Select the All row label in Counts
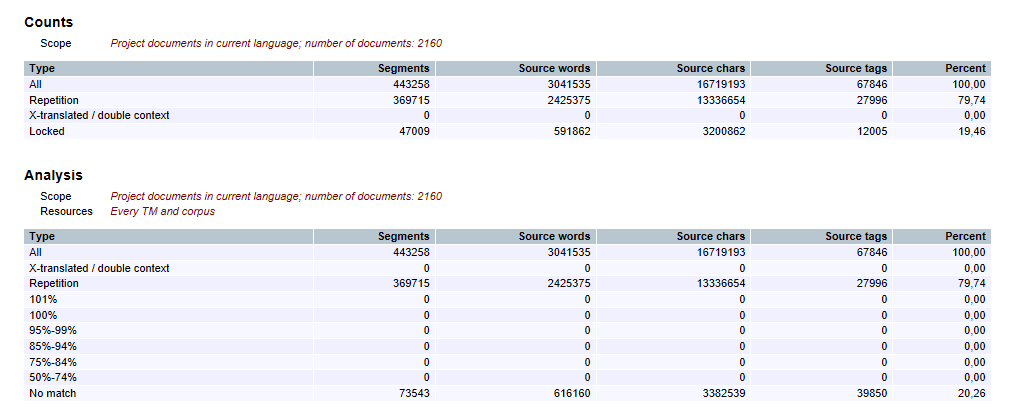Image resolution: width=1018 pixels, height=412 pixels. [35, 84]
